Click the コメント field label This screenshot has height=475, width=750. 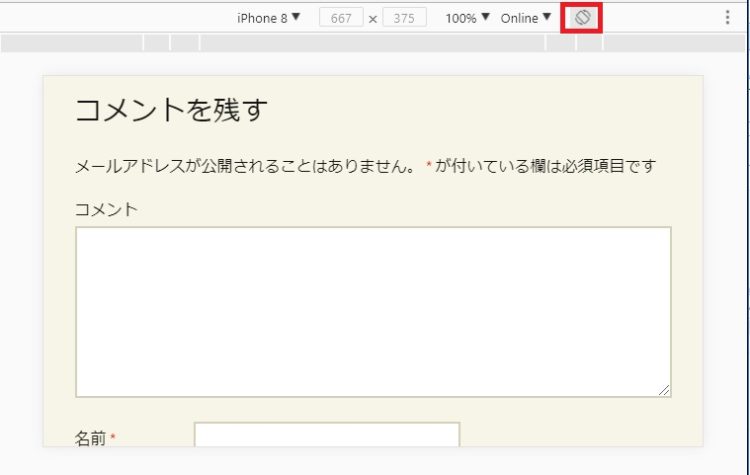(x=106, y=209)
